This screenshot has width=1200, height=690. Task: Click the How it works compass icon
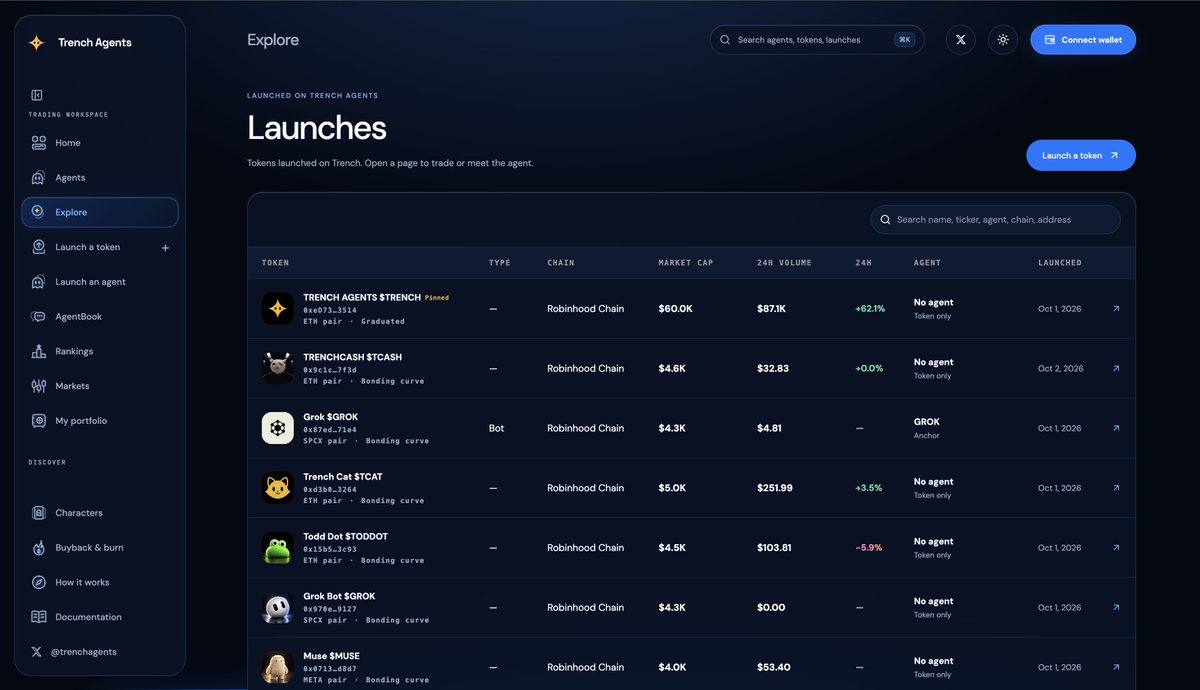click(38, 582)
